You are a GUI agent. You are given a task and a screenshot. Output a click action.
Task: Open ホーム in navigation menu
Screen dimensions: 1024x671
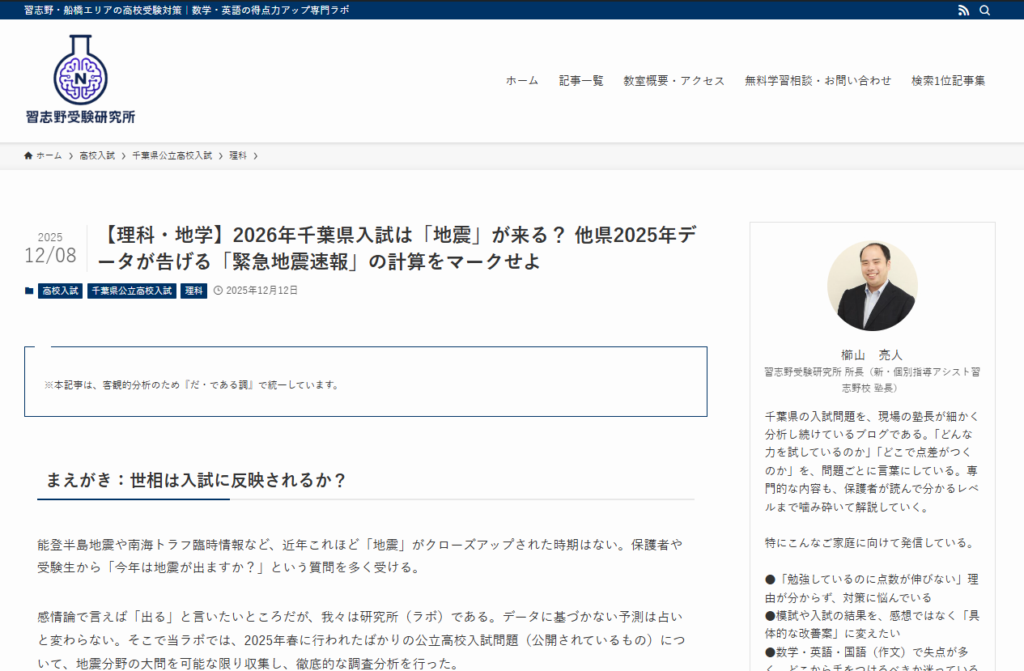pos(521,81)
